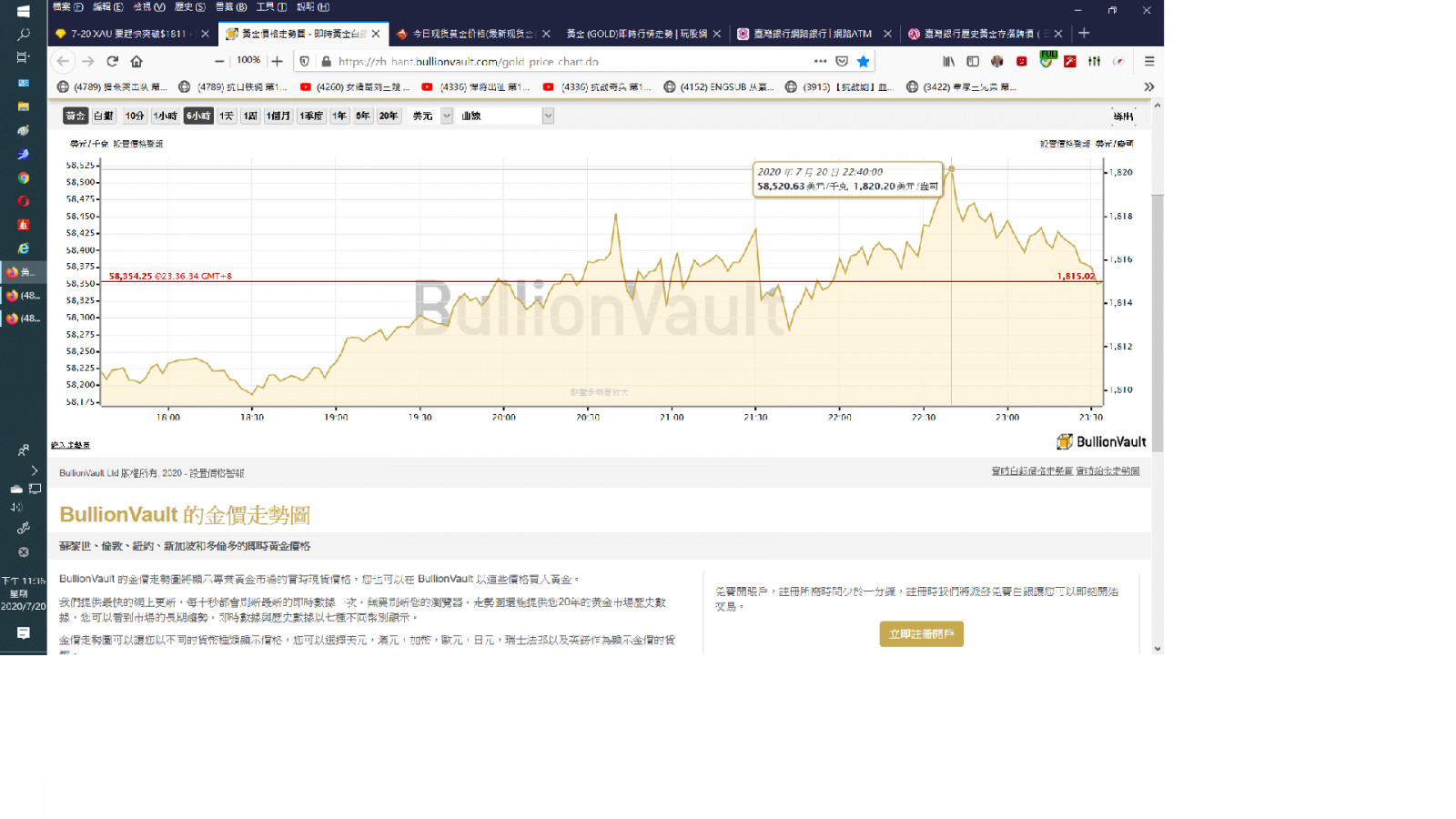Click the 導出 export button
The height and width of the screenshot is (819, 1456).
[x=1123, y=116]
